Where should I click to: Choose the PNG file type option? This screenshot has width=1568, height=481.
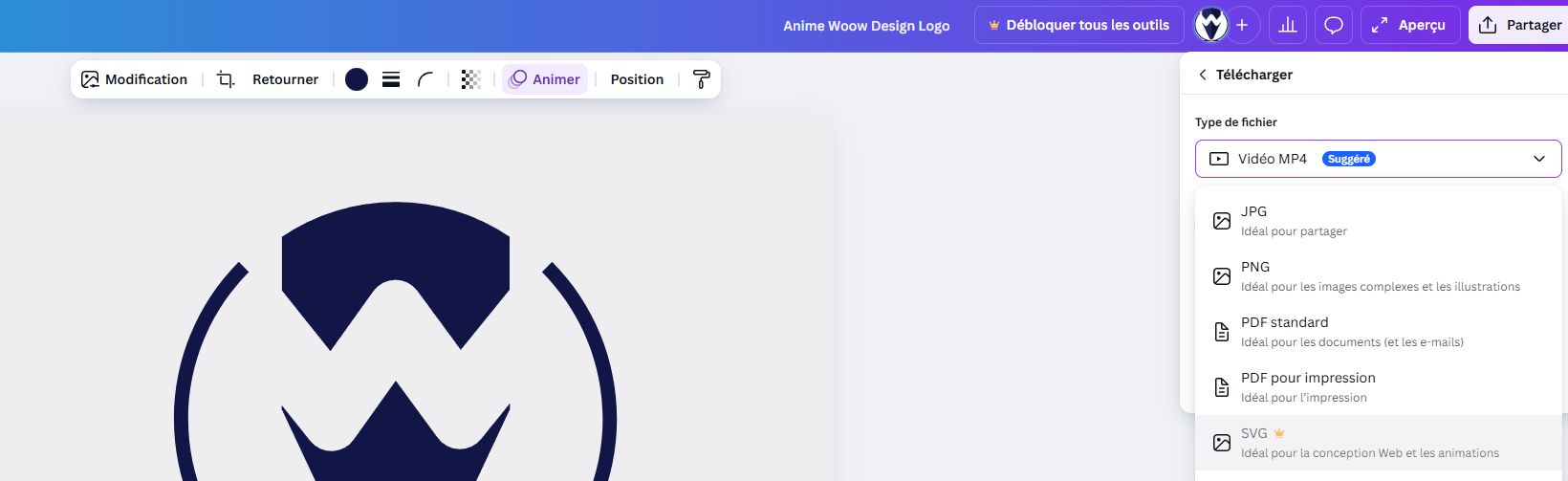1377,276
